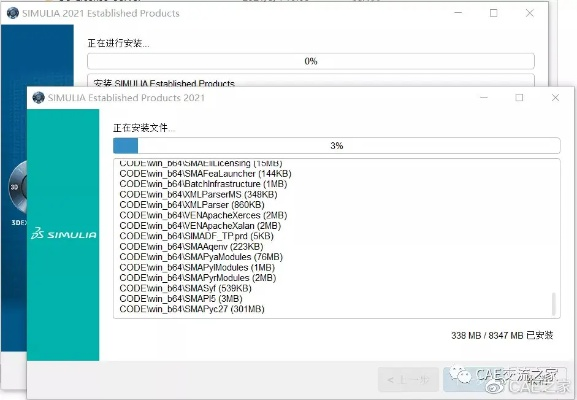Close the SIMULIA Established Products 2021 window
577x400 pixels.
point(555,98)
